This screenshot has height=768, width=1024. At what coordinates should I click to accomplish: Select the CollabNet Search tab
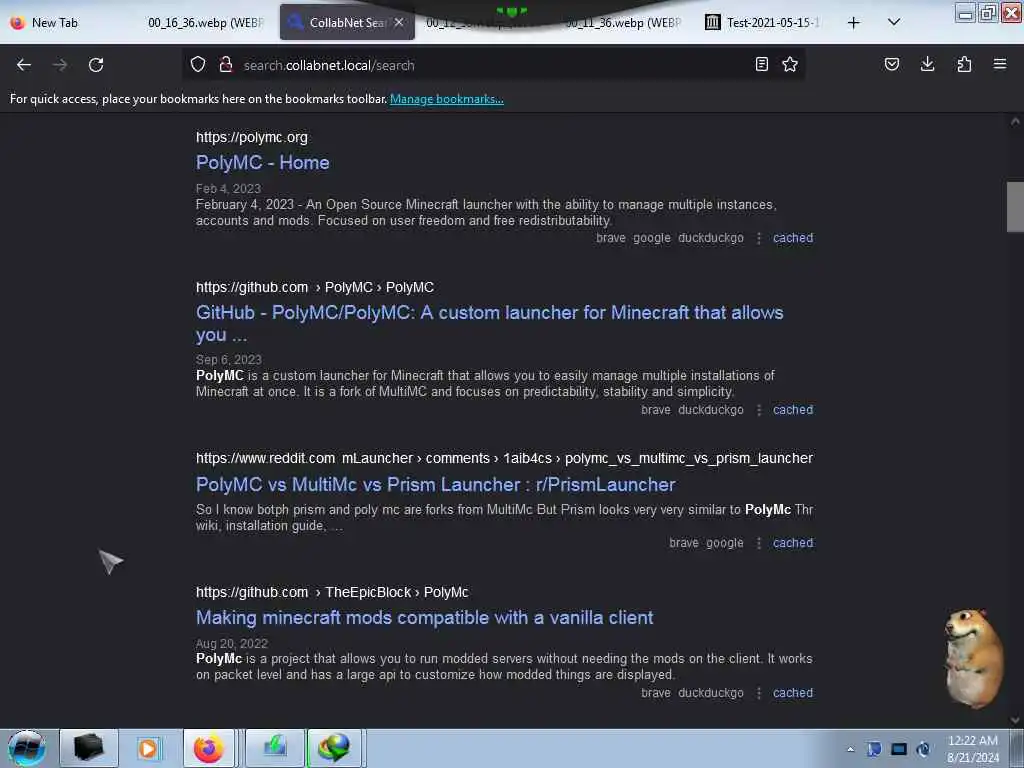point(347,23)
